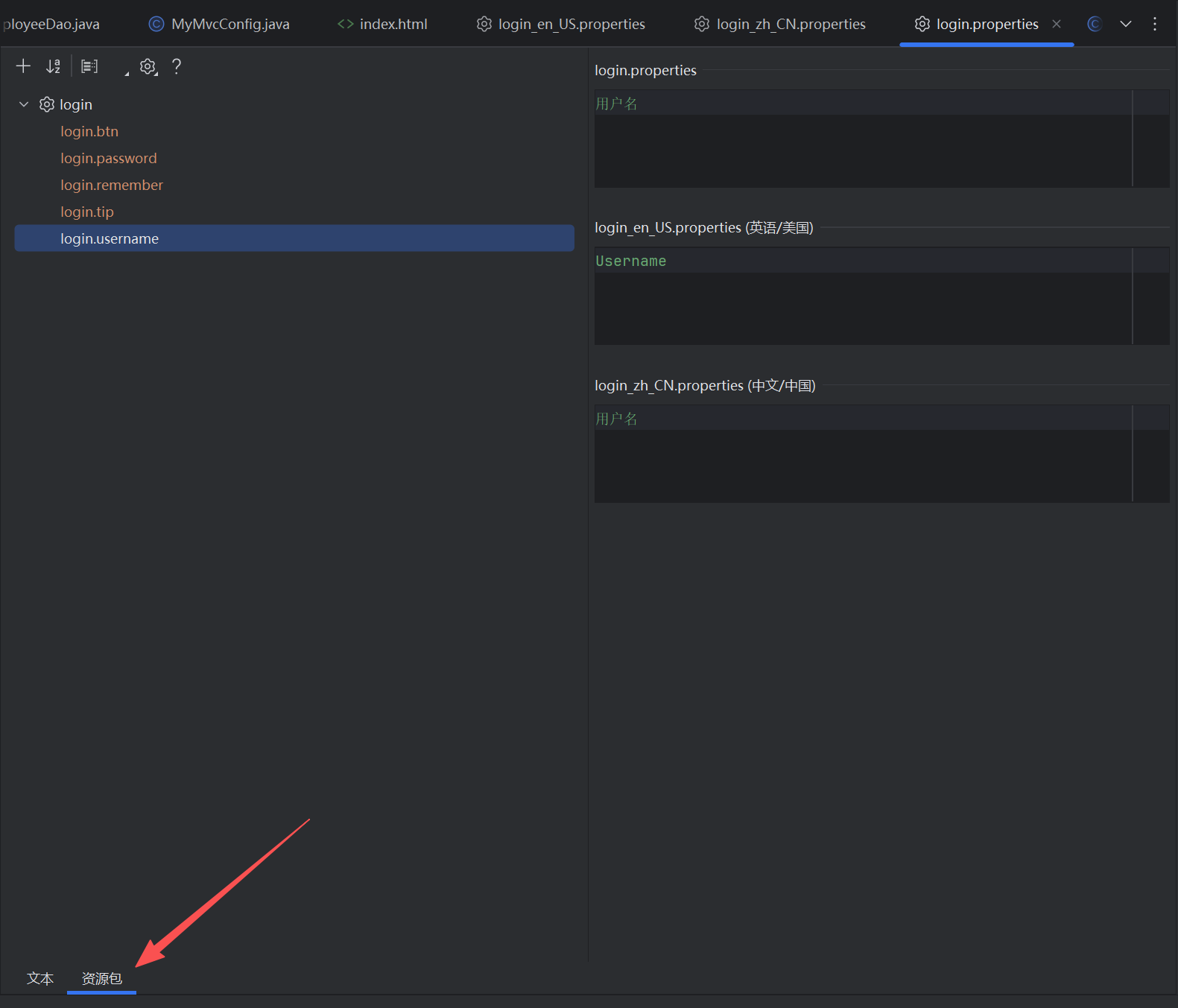This screenshot has width=1178, height=1008.
Task: Click login_zh_CN.properties gear icon
Action: click(702, 24)
